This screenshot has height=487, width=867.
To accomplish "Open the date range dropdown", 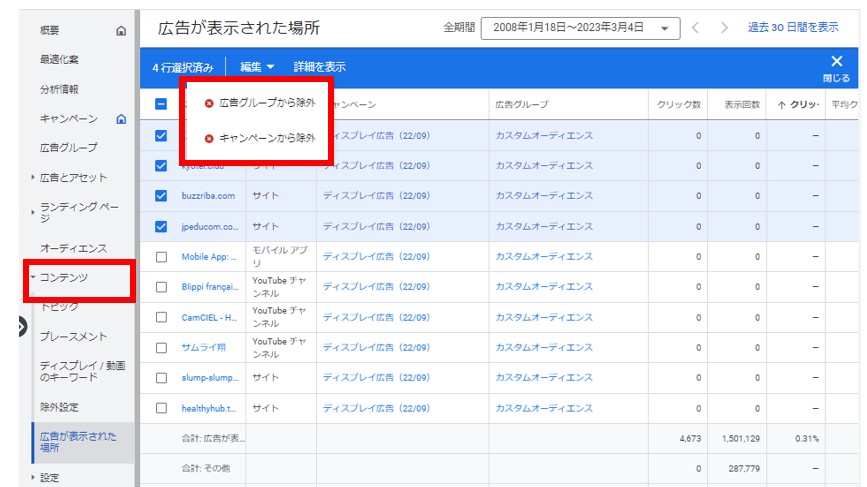I will coord(581,28).
